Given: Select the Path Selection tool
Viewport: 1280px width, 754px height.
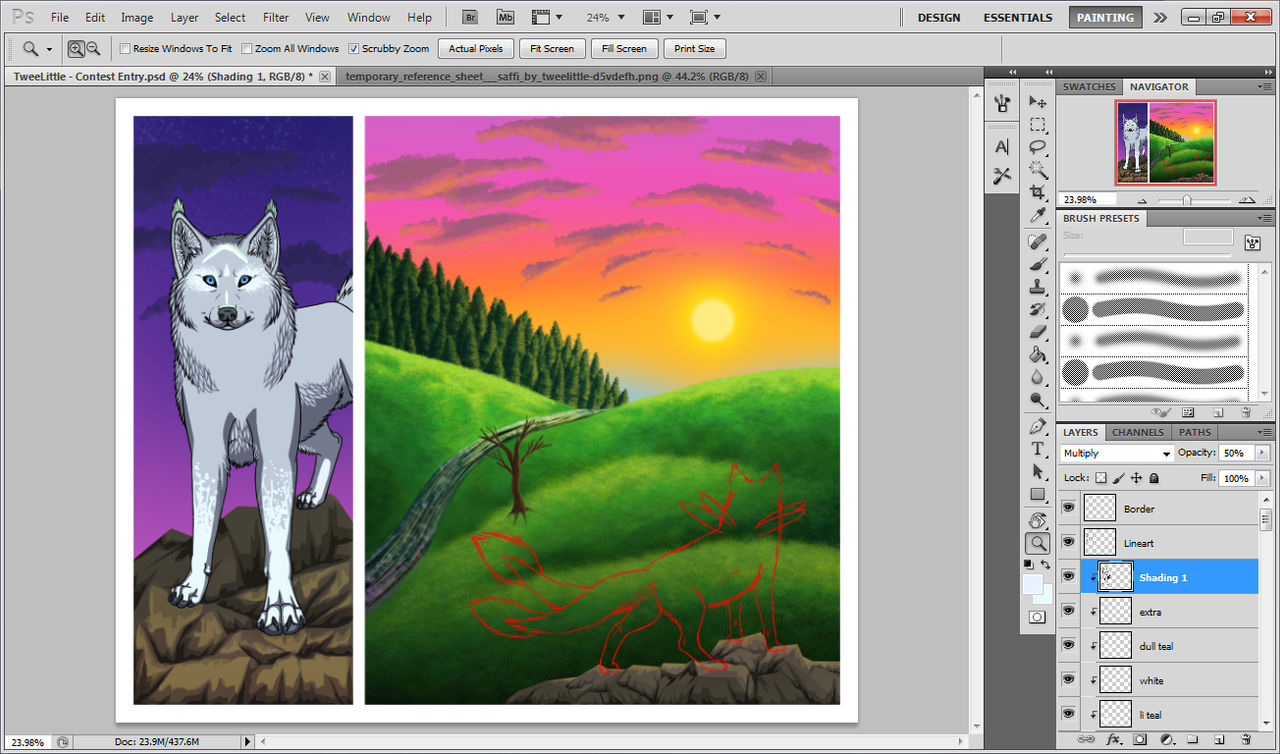Looking at the screenshot, I should (x=1038, y=471).
